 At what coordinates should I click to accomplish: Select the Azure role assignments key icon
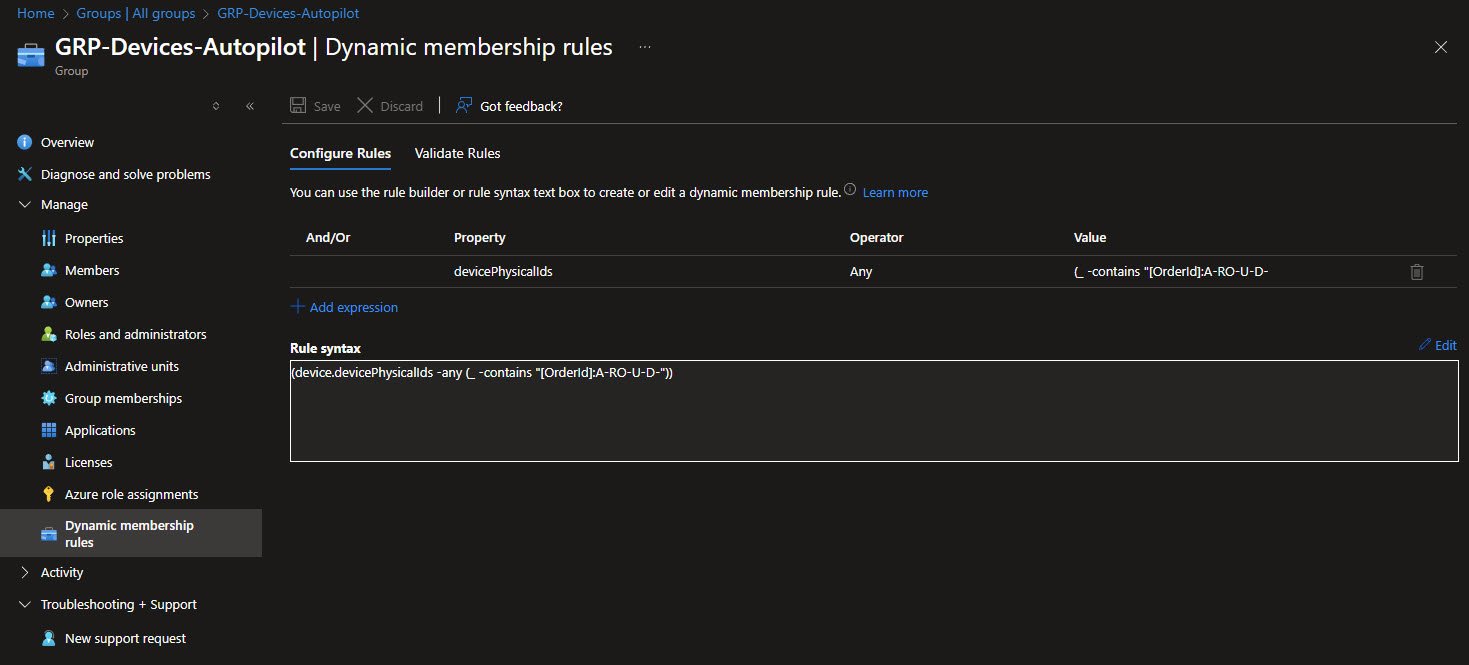pyautogui.click(x=49, y=495)
